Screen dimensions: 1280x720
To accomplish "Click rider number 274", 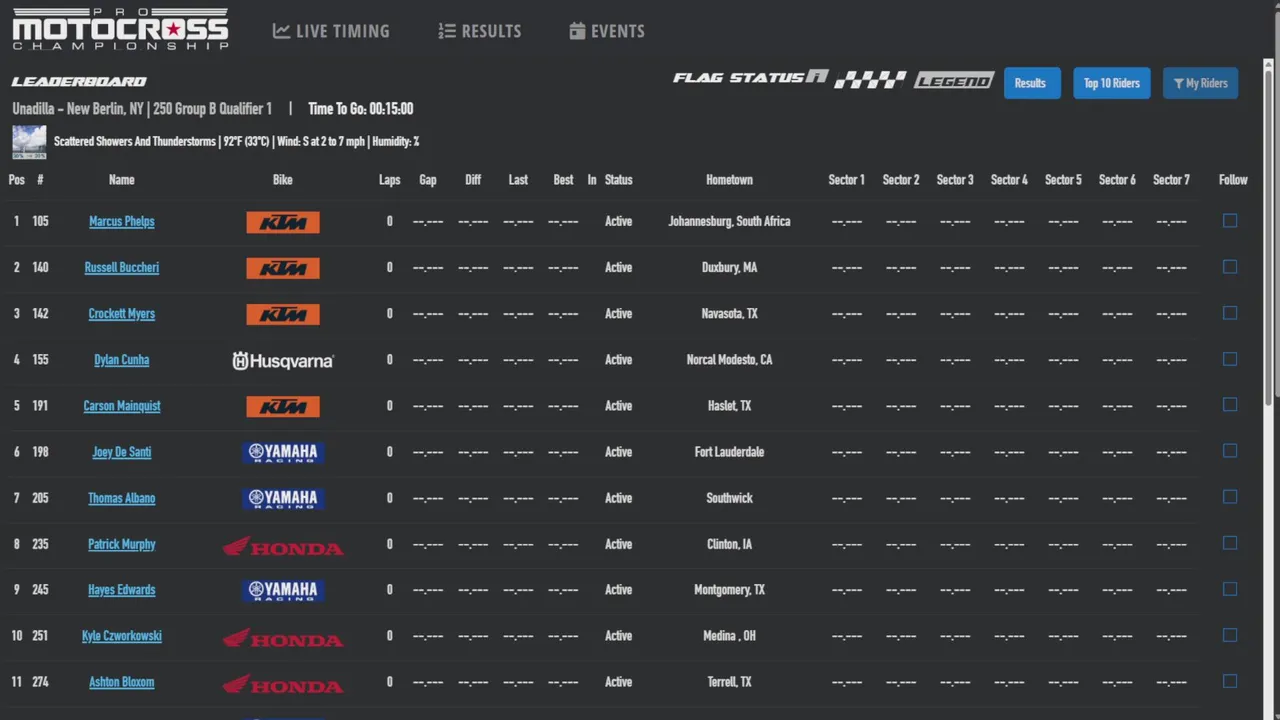I will [x=41, y=682].
